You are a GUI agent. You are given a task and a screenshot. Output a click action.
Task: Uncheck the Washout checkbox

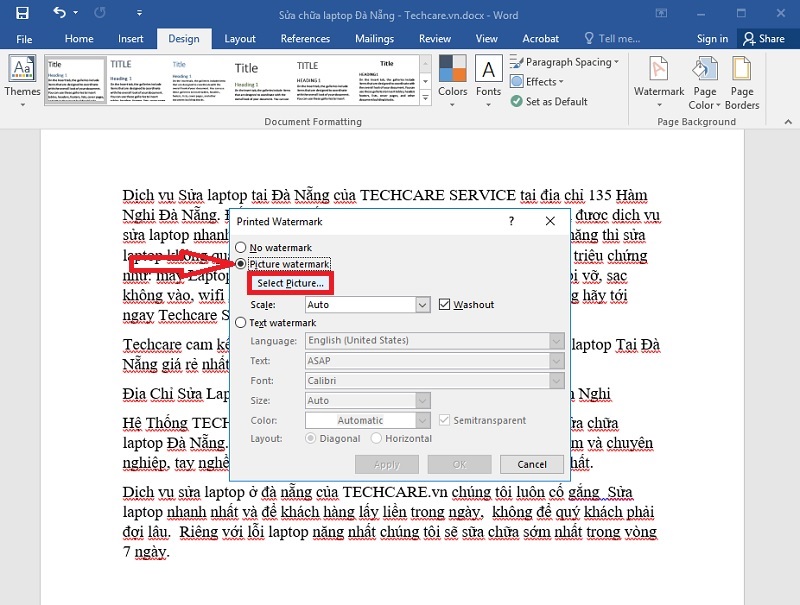tap(446, 304)
